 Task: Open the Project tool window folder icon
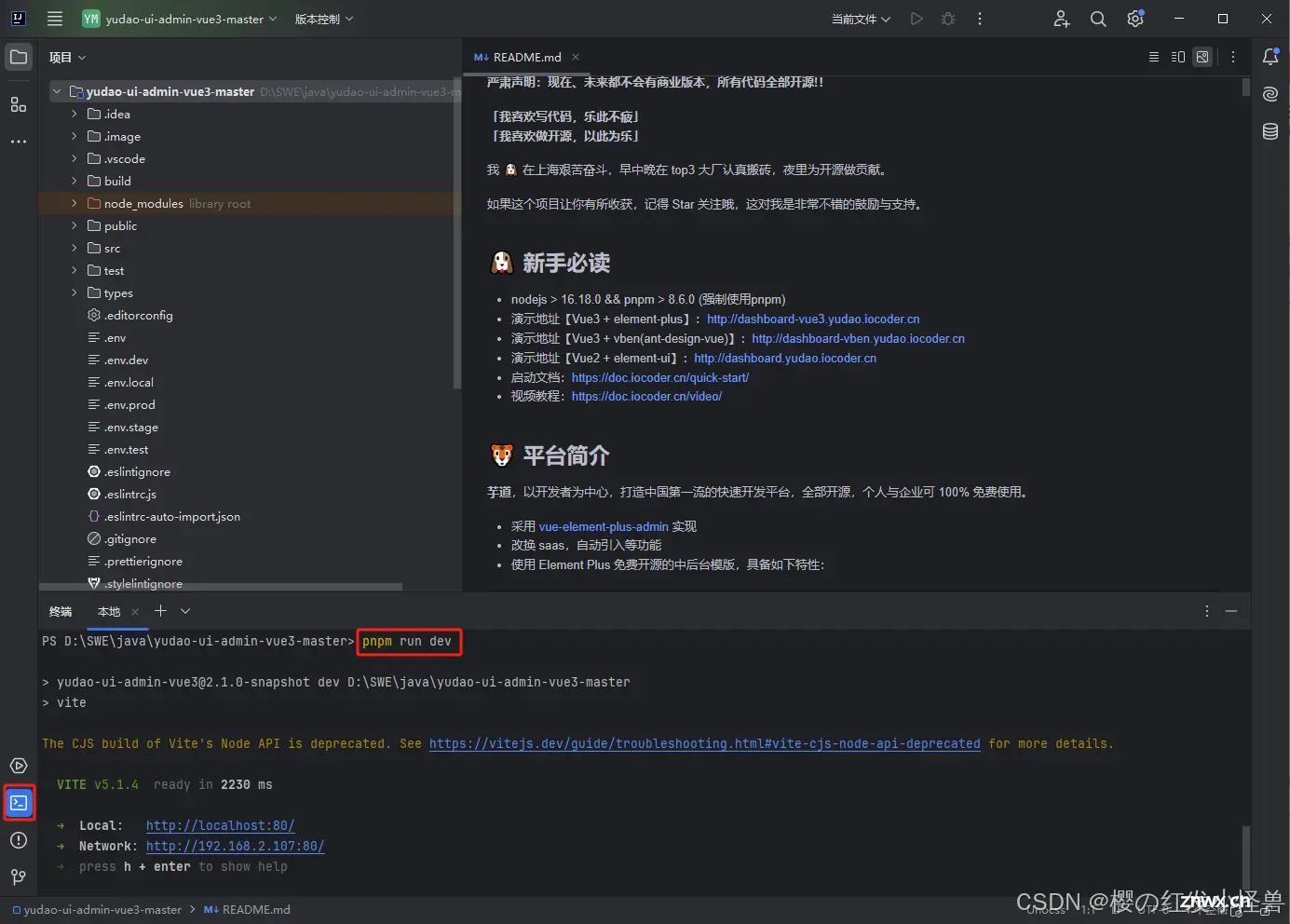19,57
